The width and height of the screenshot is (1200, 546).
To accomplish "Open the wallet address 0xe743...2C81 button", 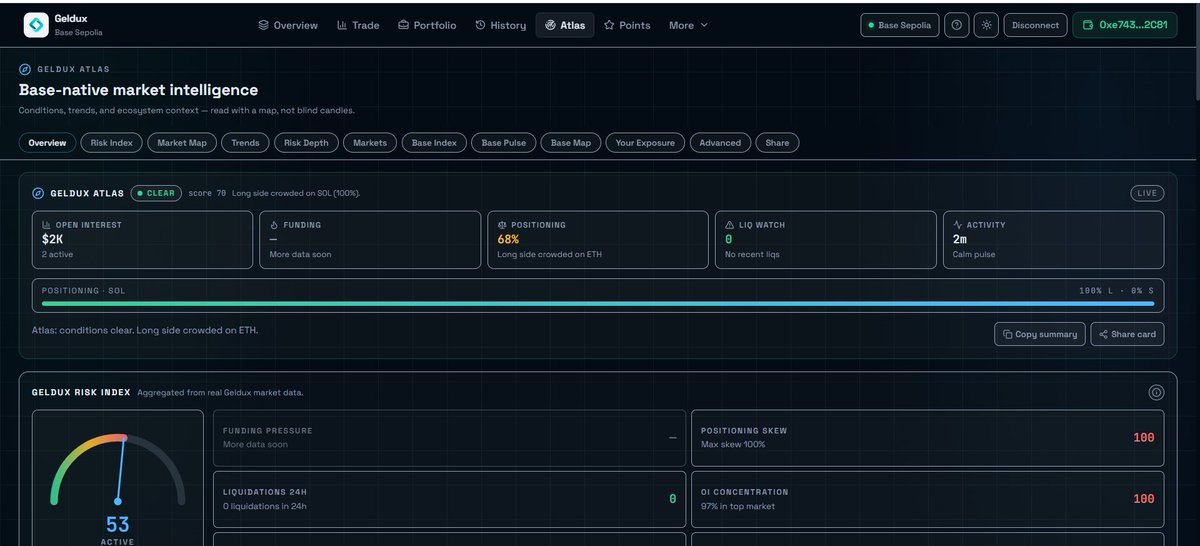I will click(1125, 25).
